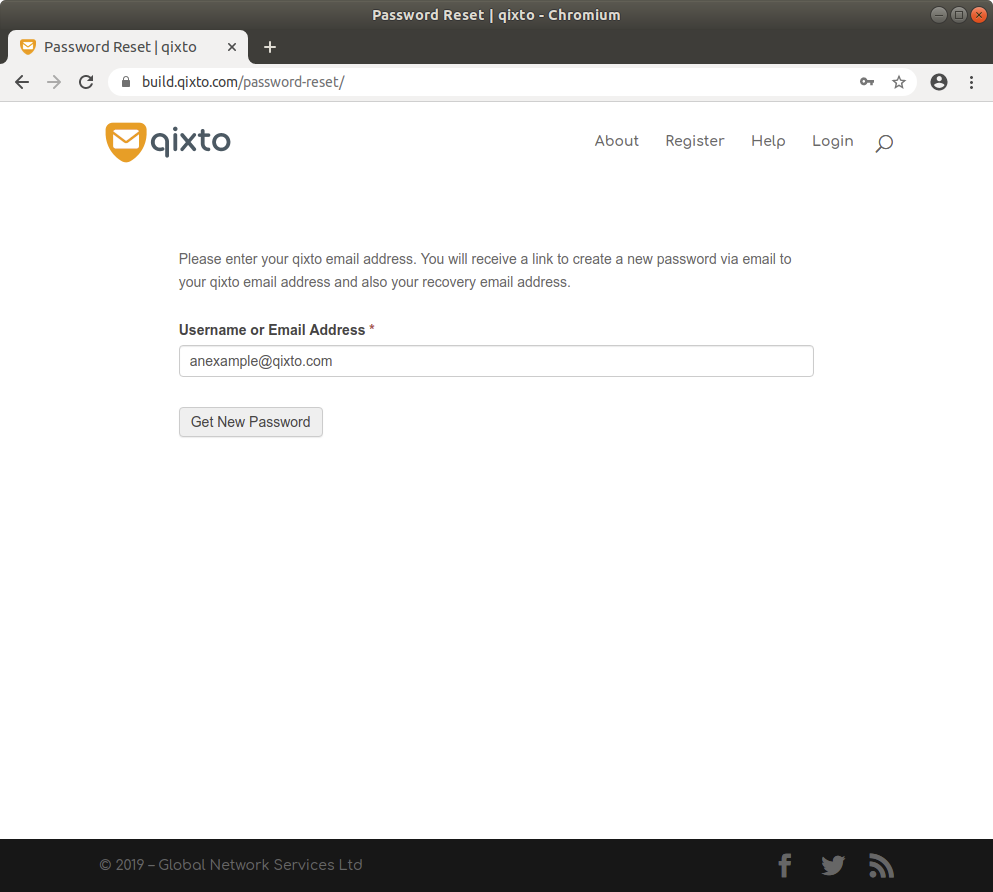Open the Facebook footer icon
The height and width of the screenshot is (892, 993).
click(785, 865)
